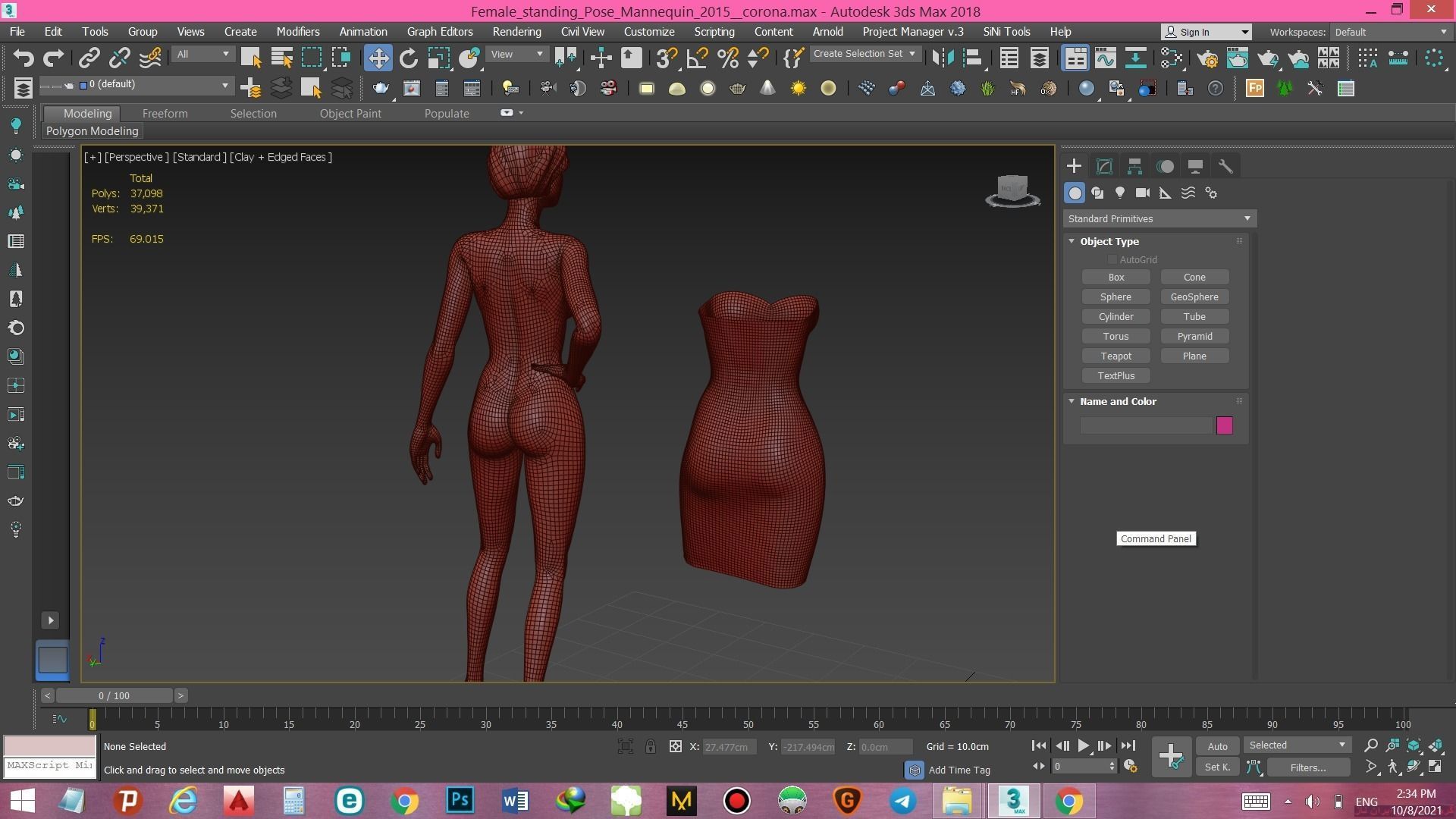Click the Teapot object button
This screenshot has height=819, width=1456.
coord(1116,356)
